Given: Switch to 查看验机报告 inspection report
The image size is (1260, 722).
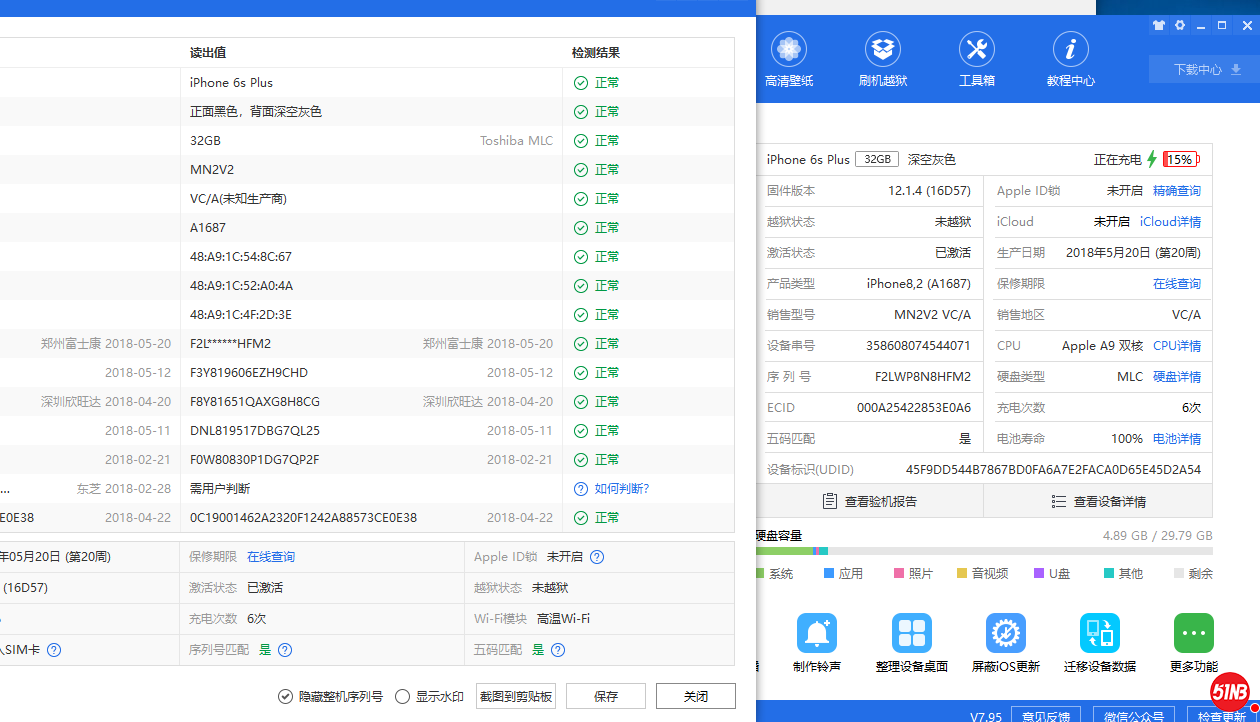Looking at the screenshot, I should point(869,501).
